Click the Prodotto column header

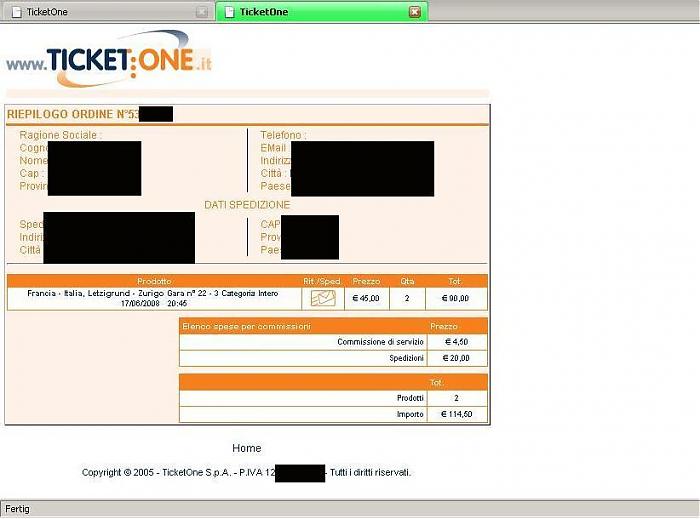(154, 281)
